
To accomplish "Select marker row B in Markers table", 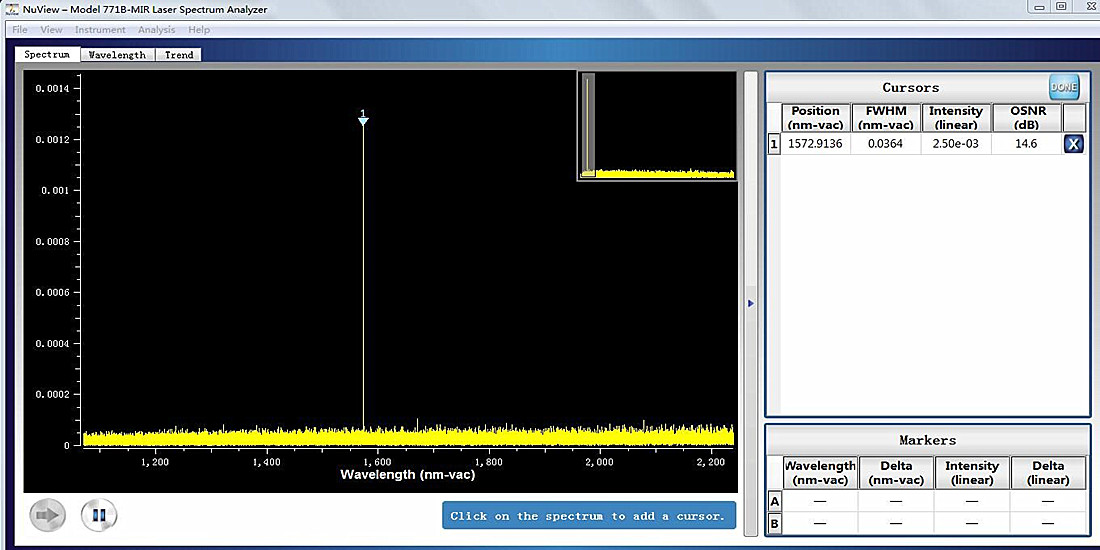I will pyautogui.click(x=774, y=523).
